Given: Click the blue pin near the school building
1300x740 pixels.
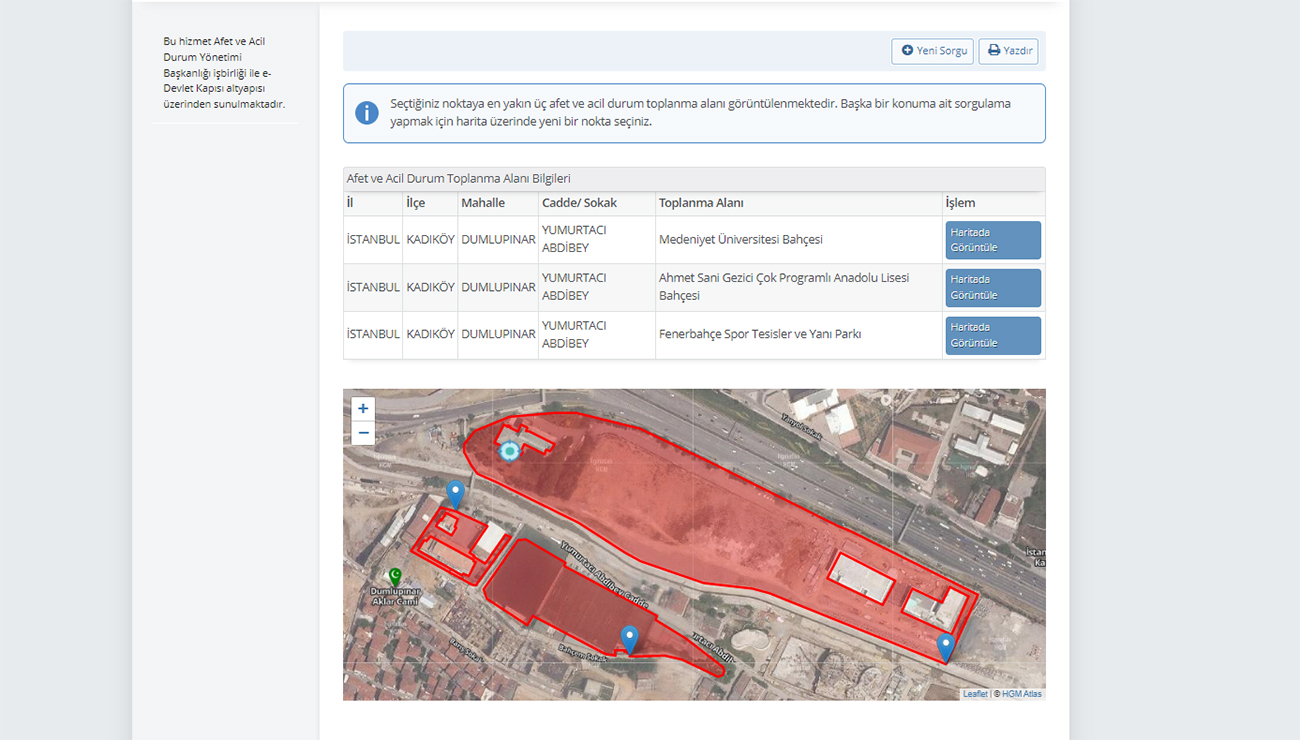Looking at the screenshot, I should 455,494.
